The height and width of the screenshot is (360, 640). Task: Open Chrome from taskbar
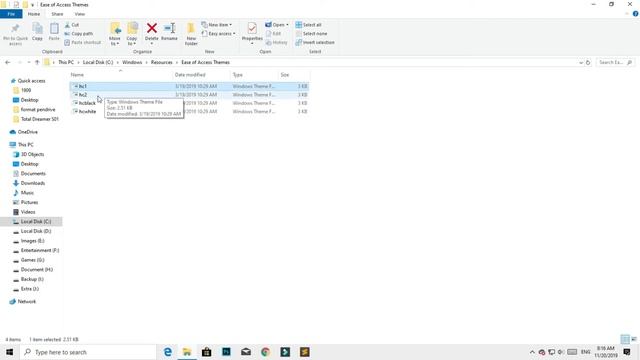265,352
